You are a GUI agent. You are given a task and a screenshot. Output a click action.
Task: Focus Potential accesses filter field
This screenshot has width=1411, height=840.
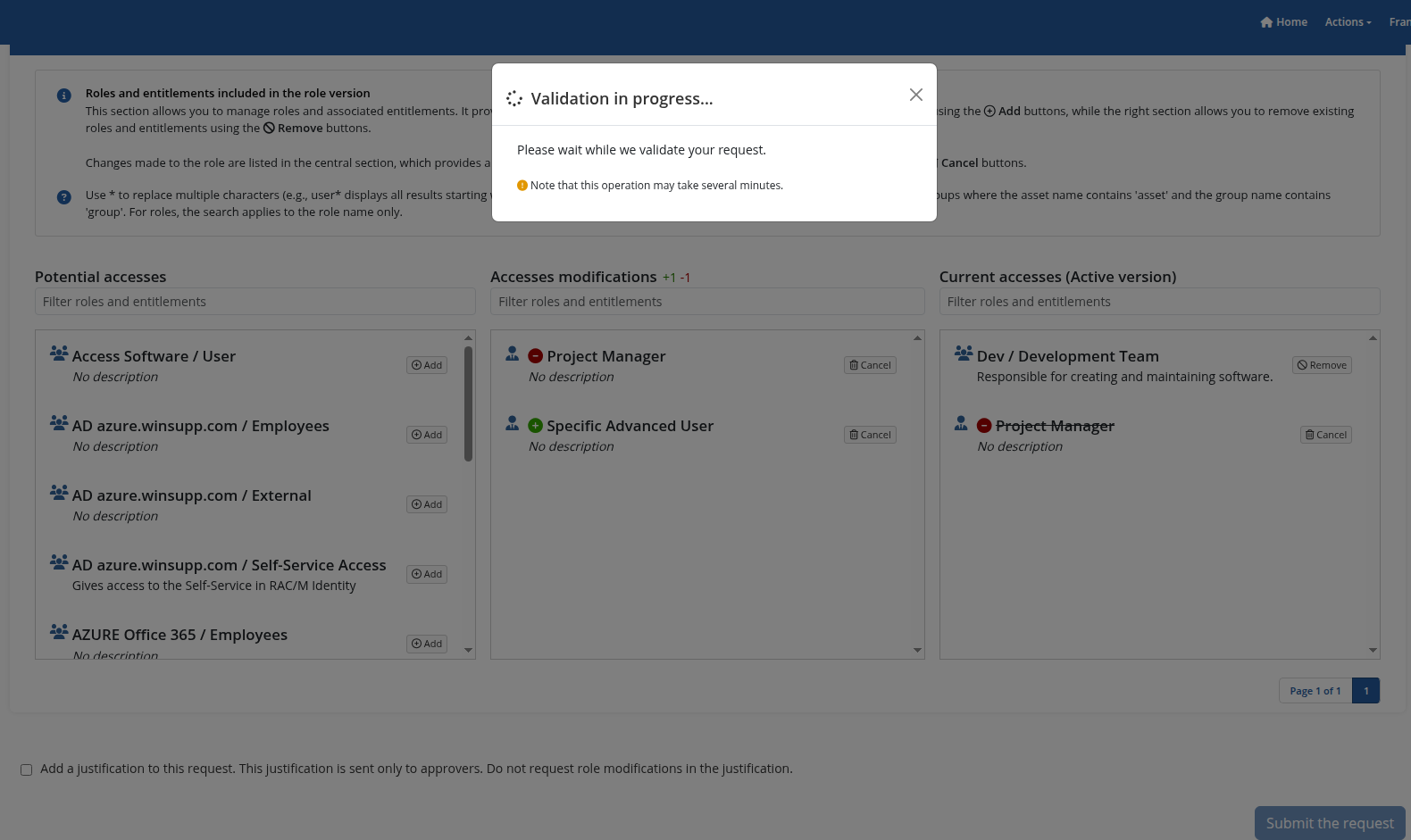pos(255,302)
